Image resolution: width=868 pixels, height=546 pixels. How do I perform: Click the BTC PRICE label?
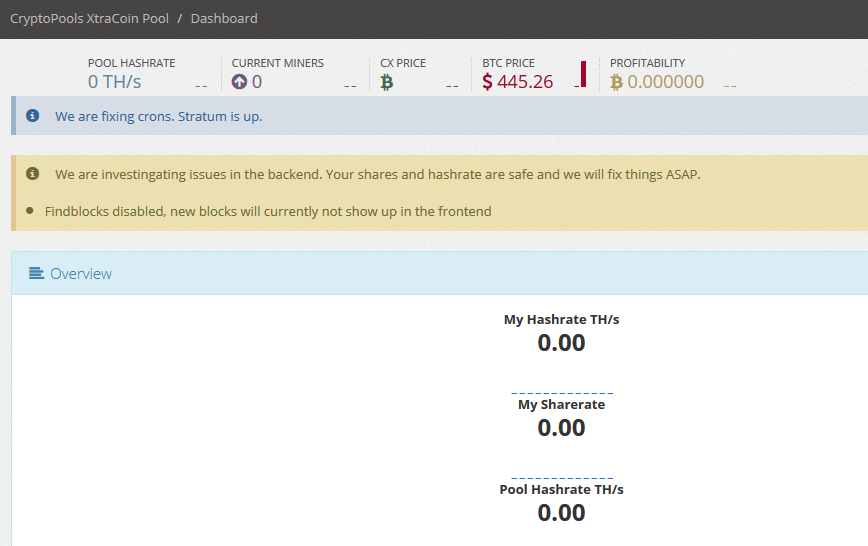click(508, 63)
